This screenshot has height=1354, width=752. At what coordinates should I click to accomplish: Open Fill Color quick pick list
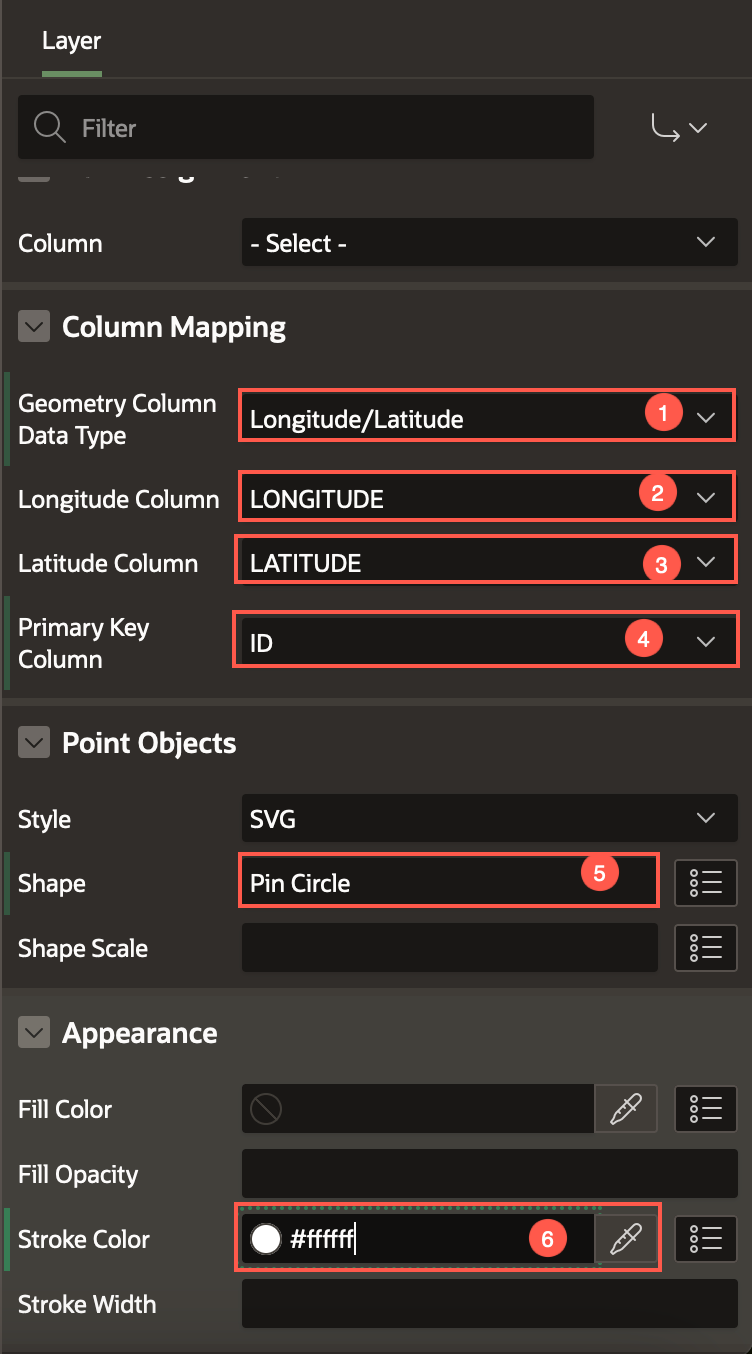706,1109
